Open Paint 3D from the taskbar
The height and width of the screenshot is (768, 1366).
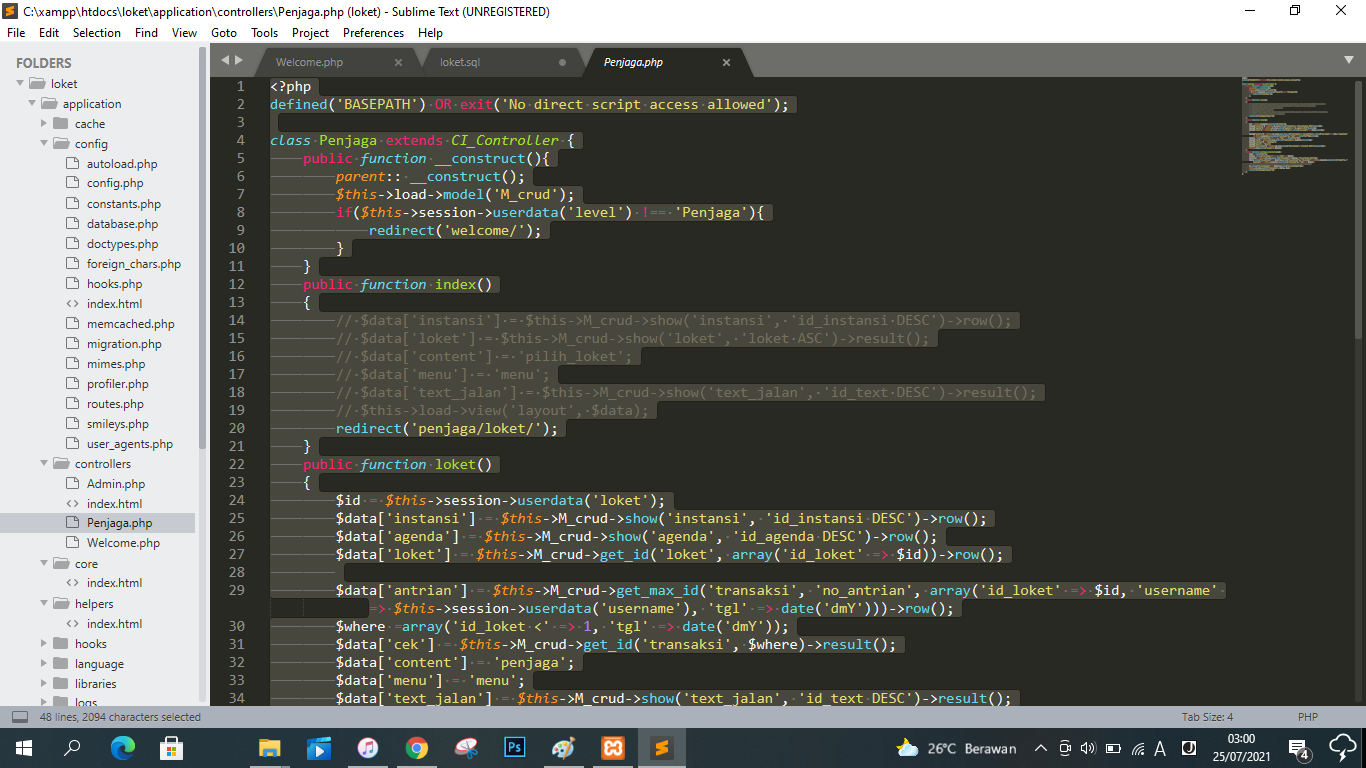coord(563,747)
